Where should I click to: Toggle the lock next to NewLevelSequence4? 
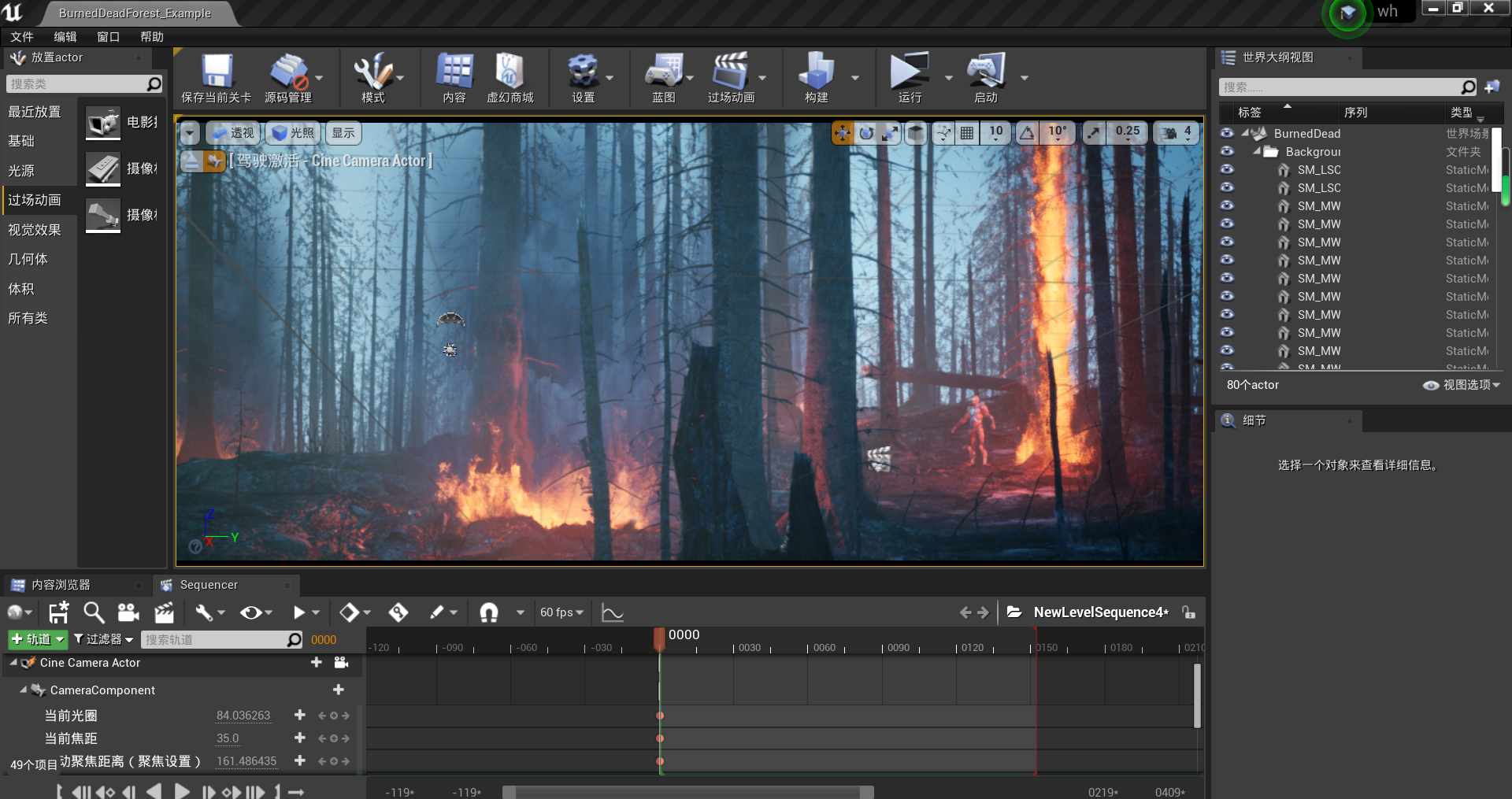(1189, 612)
